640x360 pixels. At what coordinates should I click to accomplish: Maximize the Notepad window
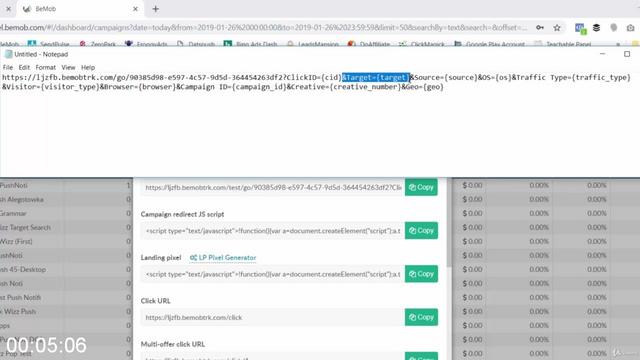[x=627, y=54]
